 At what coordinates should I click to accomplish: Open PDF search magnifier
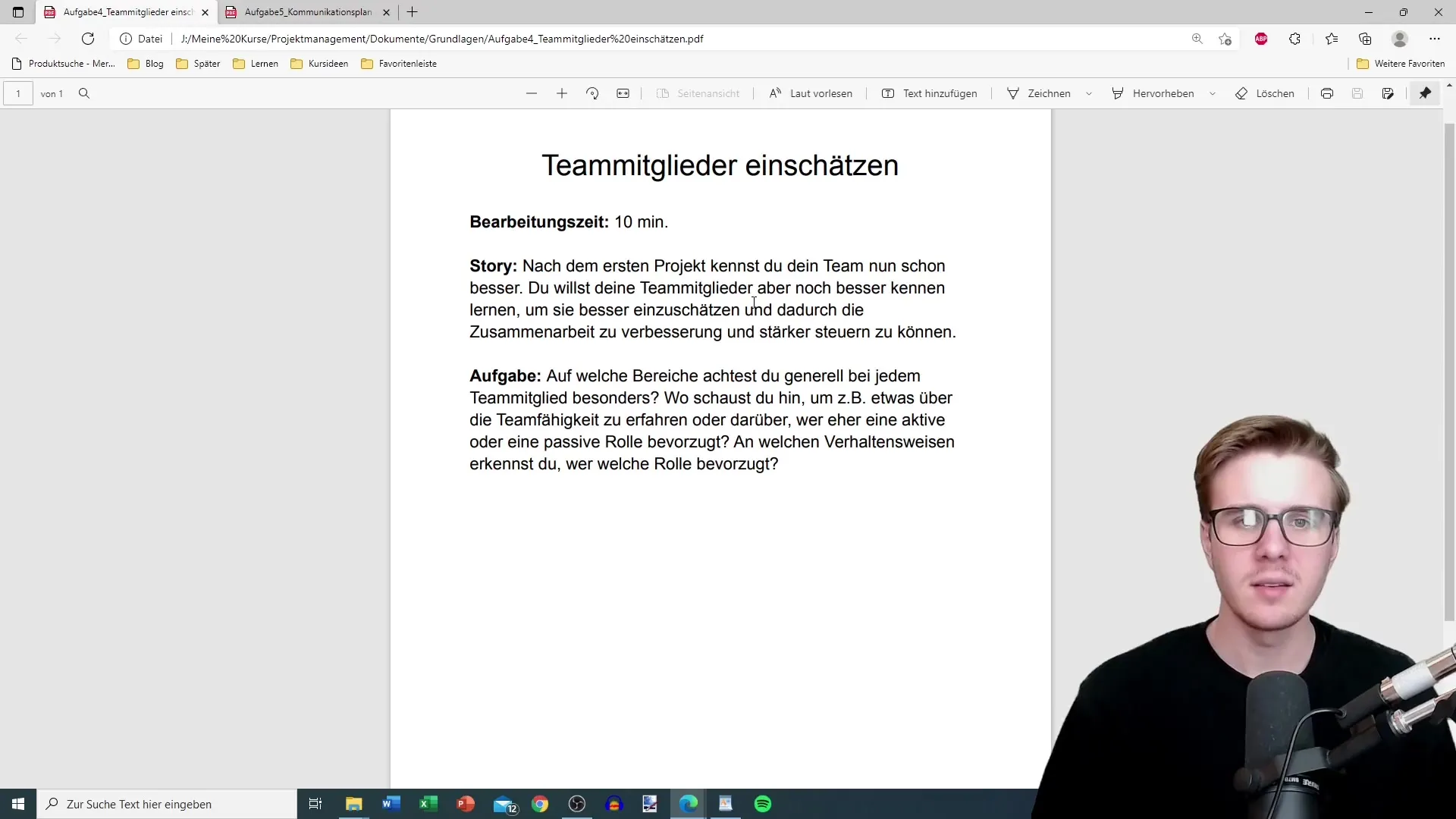coord(84,93)
